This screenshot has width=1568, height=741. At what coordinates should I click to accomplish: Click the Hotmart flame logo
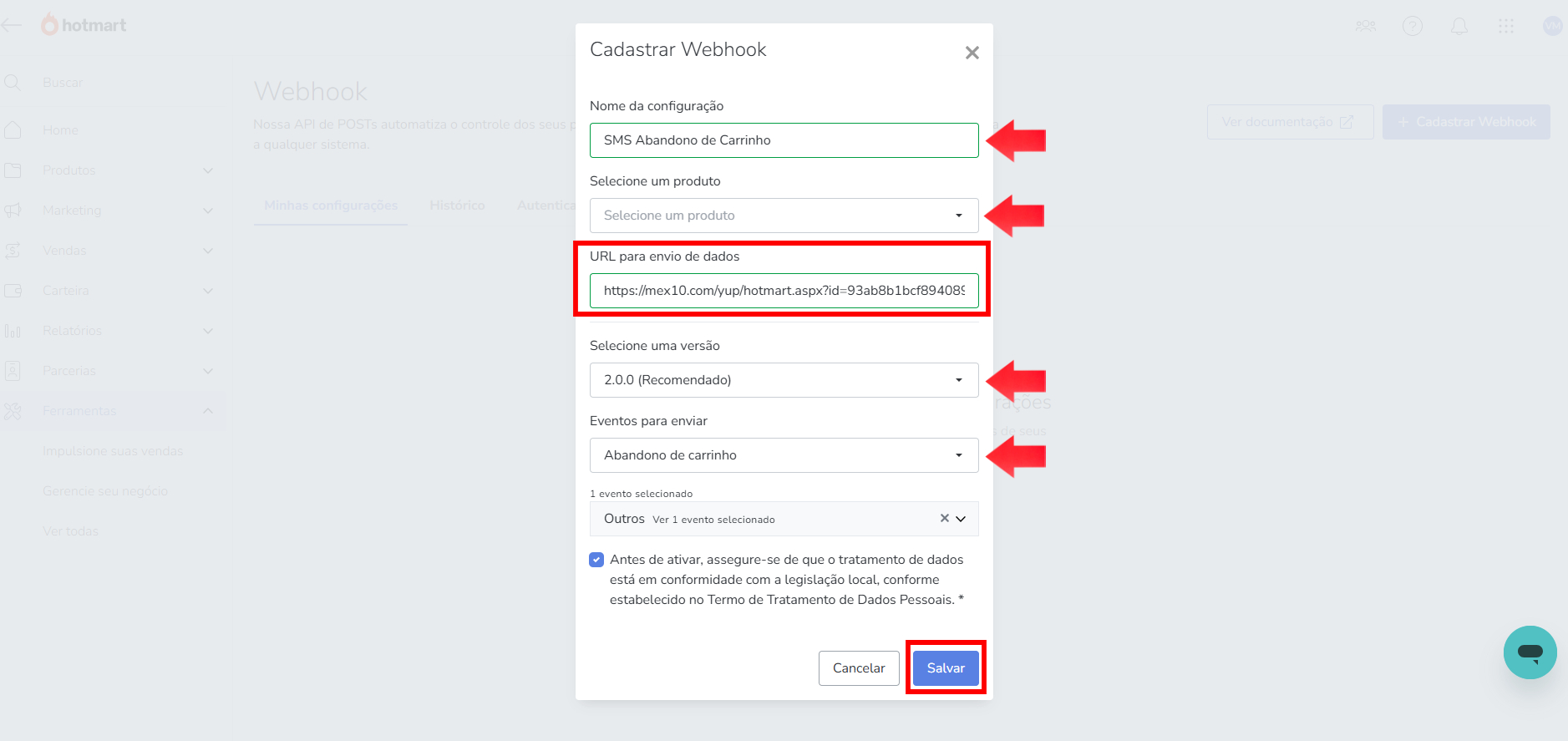point(50,25)
